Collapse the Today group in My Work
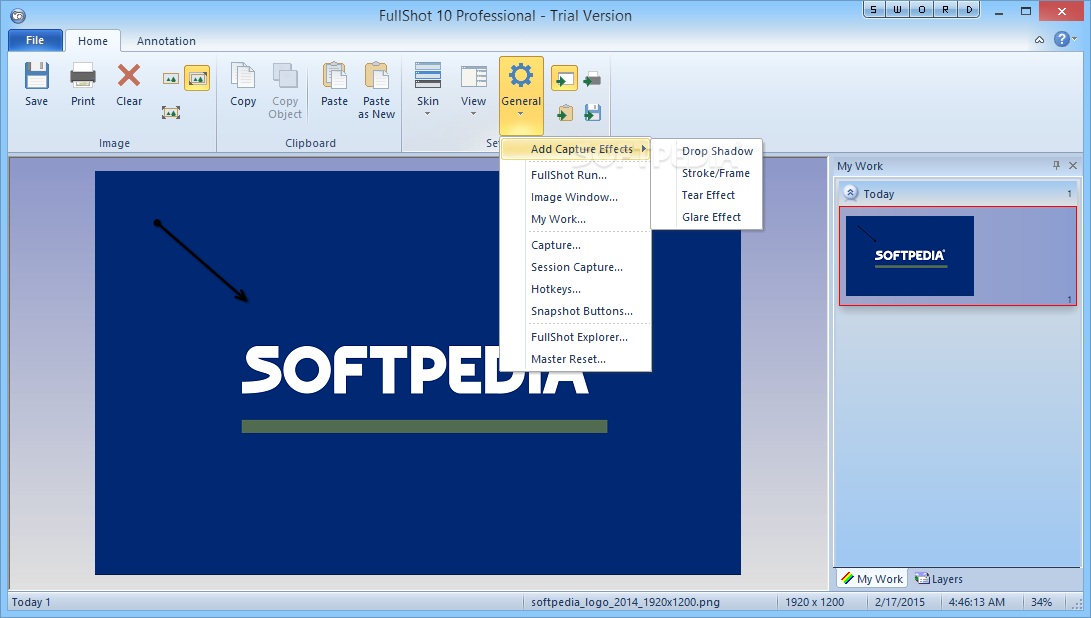This screenshot has height=618, width=1091. (850, 193)
